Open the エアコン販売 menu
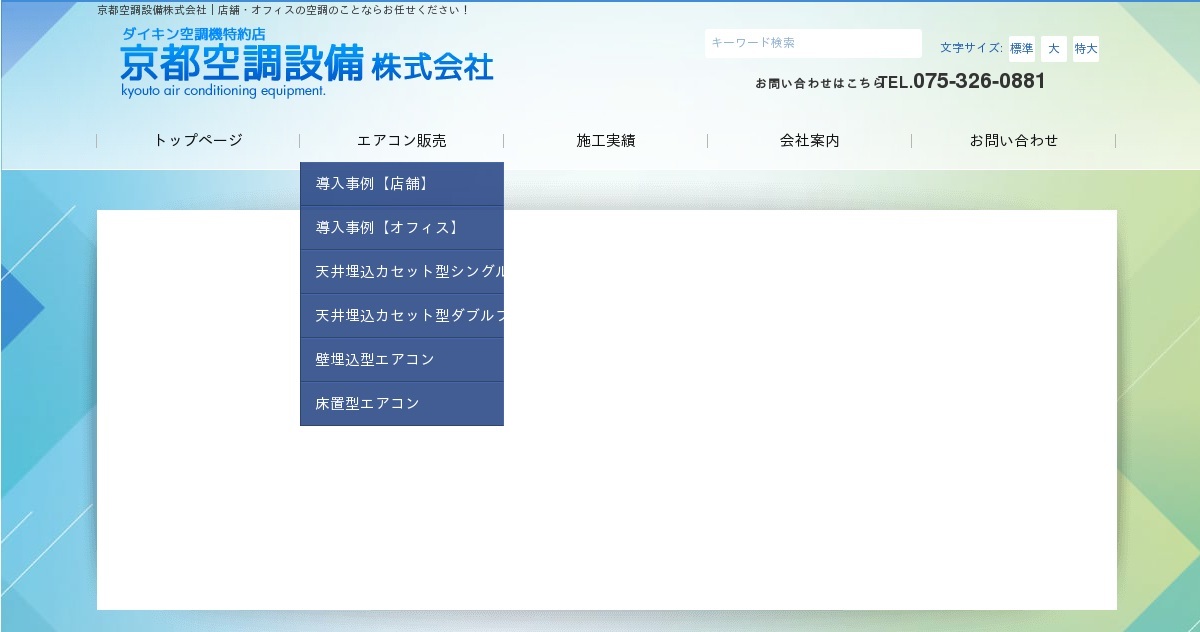This screenshot has height=632, width=1200. [x=402, y=141]
